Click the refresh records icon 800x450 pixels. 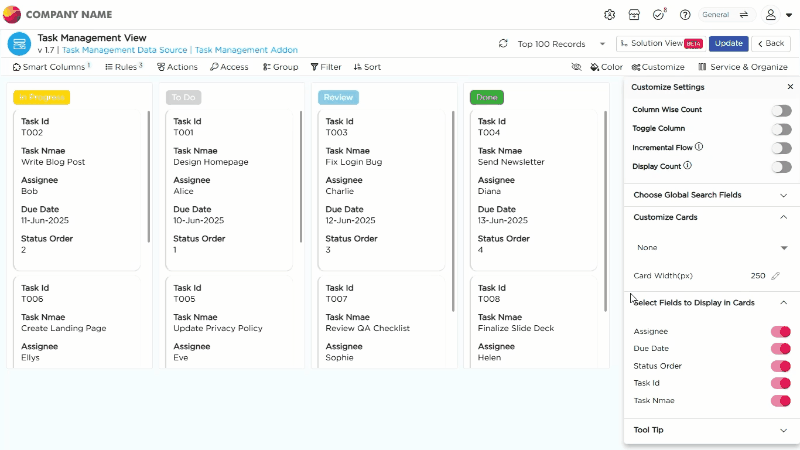pyautogui.click(x=503, y=44)
